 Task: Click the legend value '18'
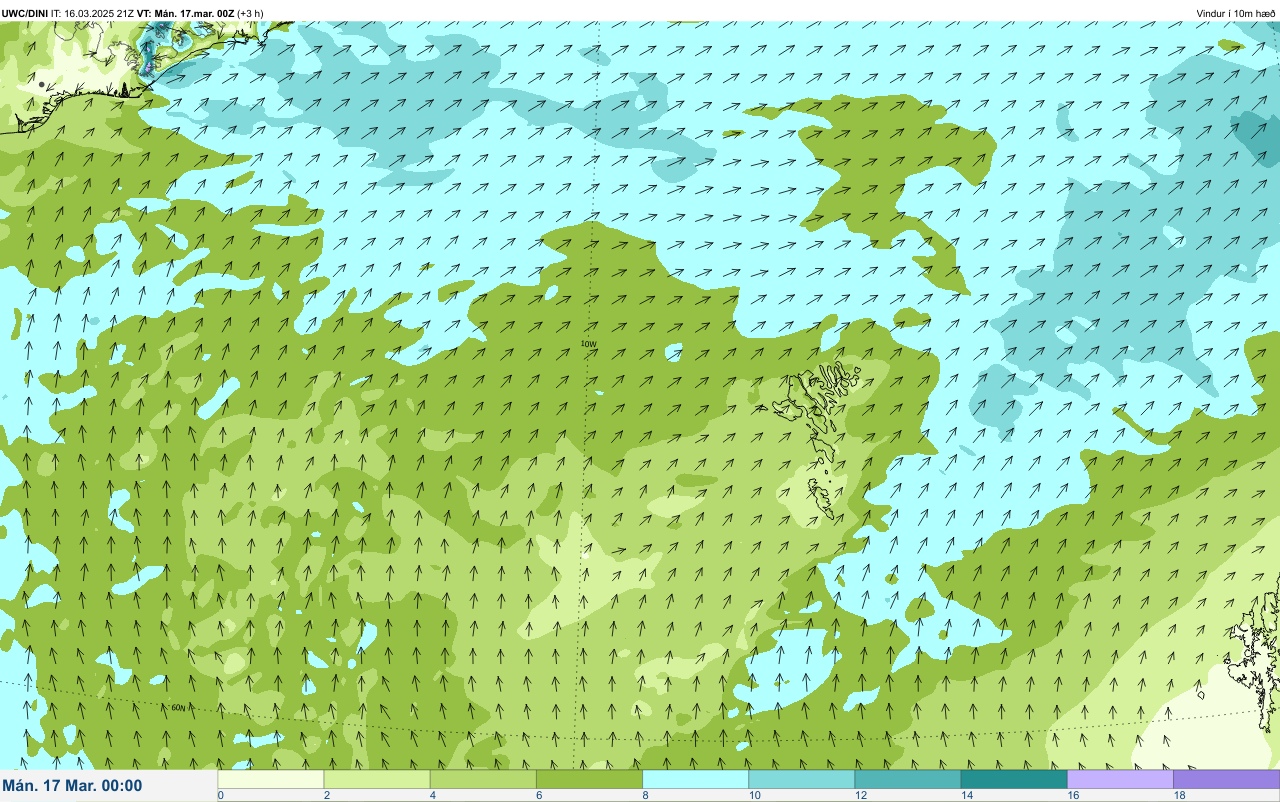tap(1178, 796)
